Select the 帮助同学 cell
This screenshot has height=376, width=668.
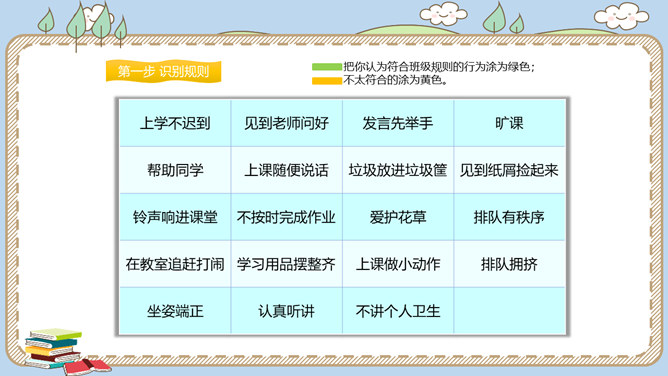click(175, 170)
